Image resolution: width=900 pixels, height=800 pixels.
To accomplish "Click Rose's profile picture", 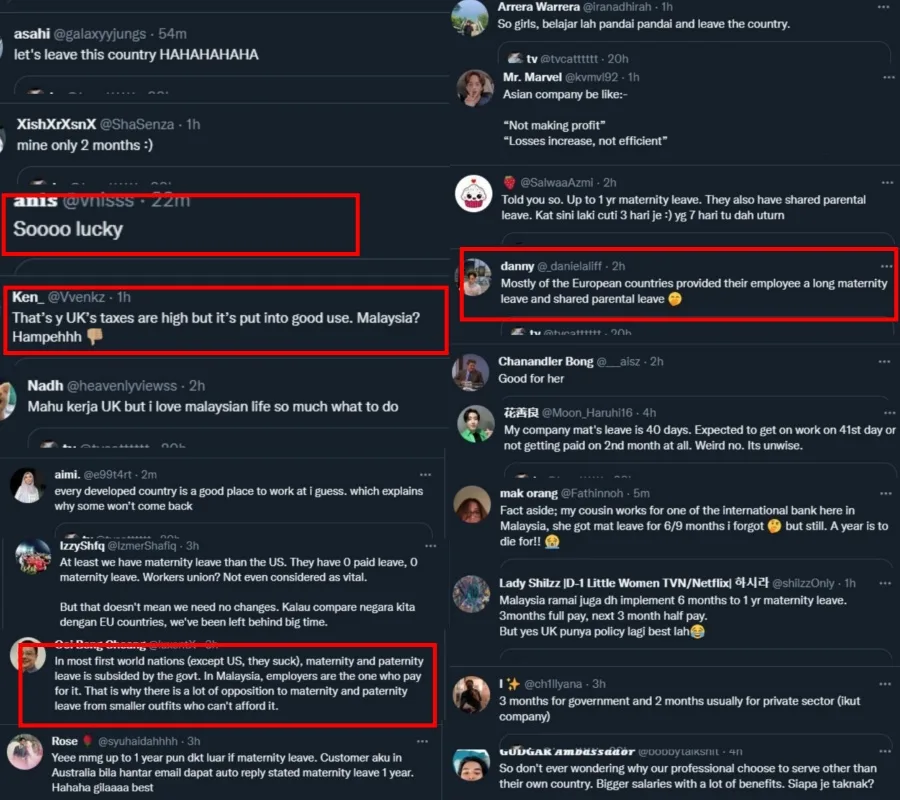I will (25, 752).
